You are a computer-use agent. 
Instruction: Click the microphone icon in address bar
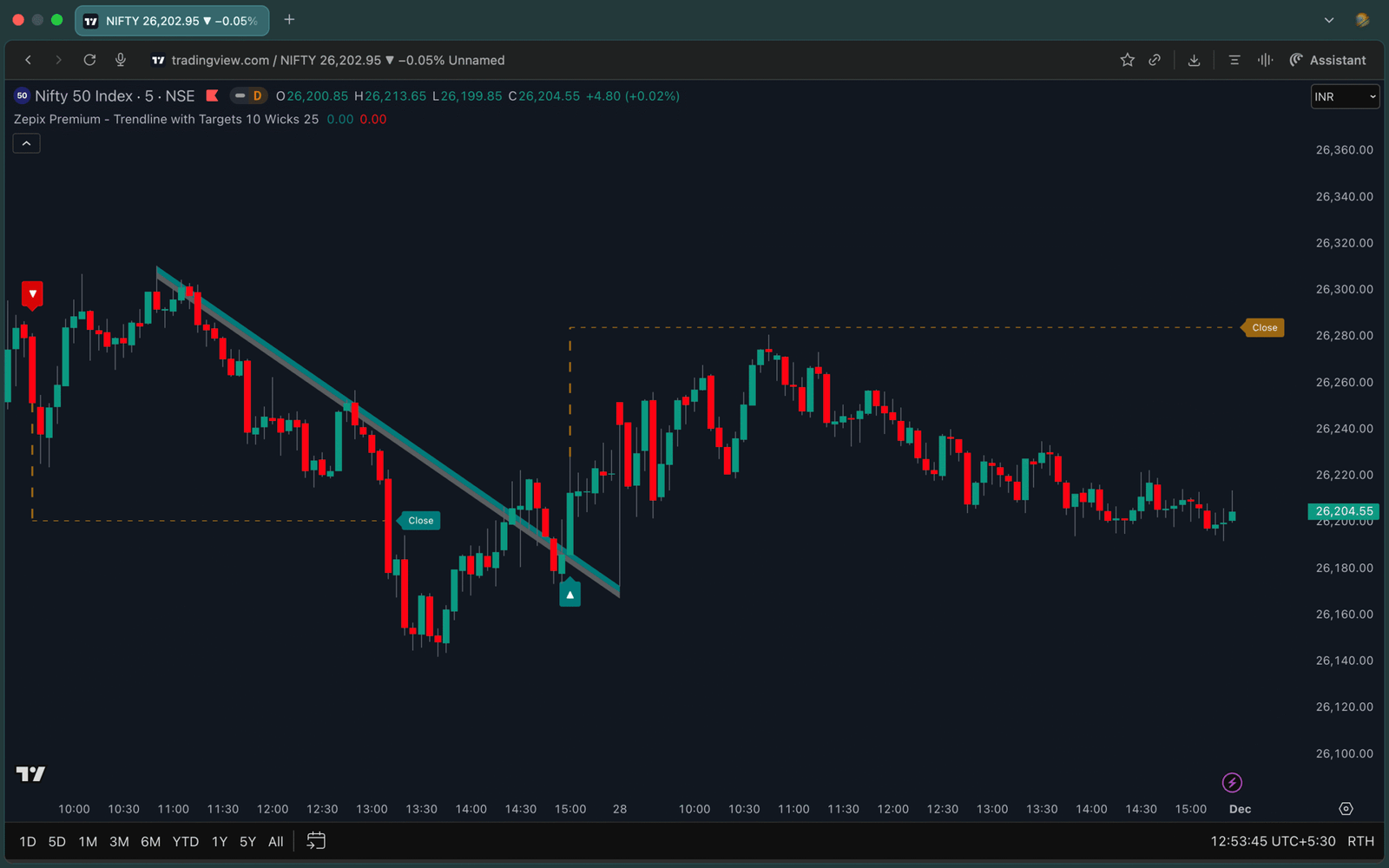tap(121, 60)
